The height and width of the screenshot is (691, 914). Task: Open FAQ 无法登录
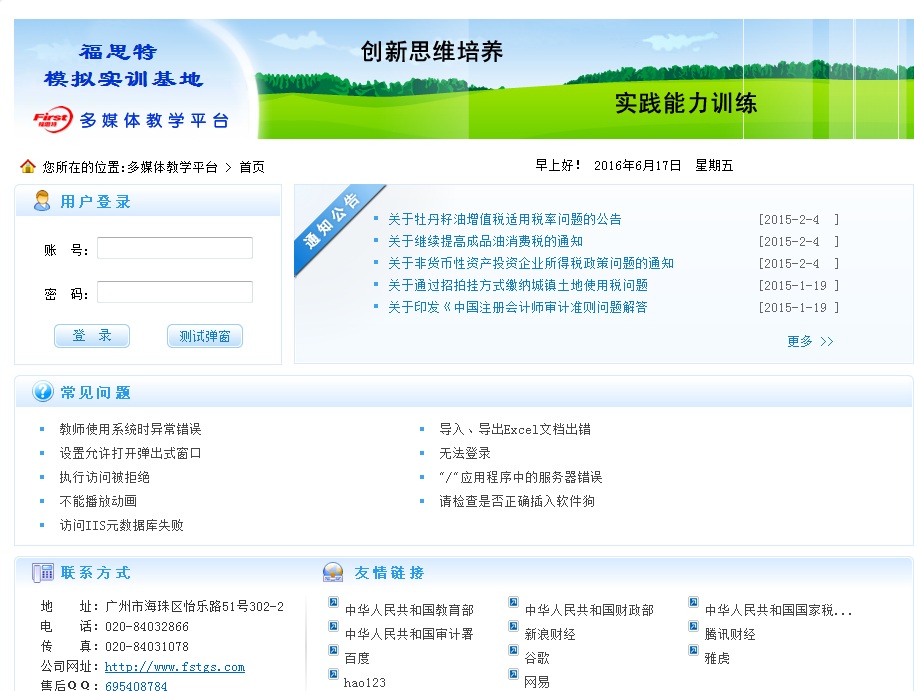pyautogui.click(x=465, y=453)
